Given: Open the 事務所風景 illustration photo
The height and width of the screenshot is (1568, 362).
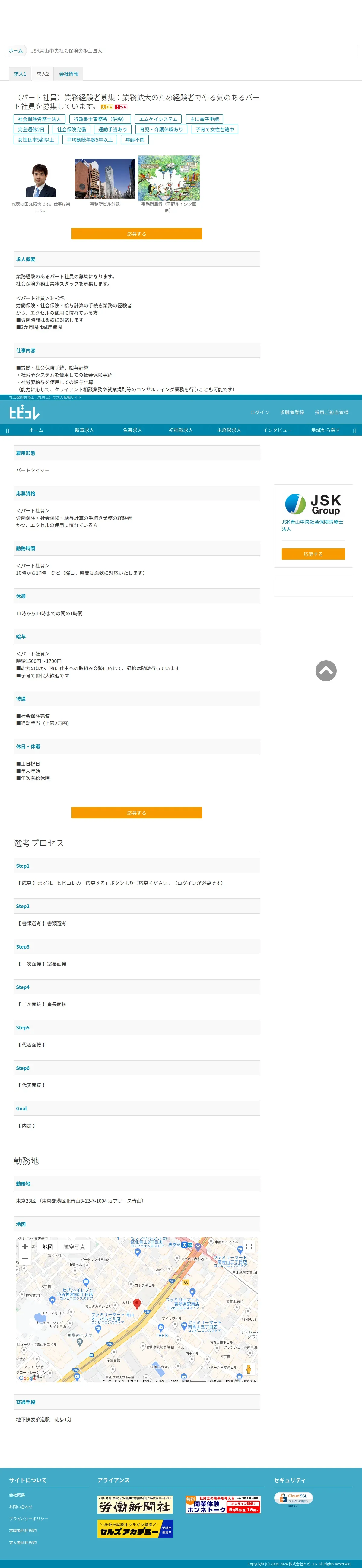Looking at the screenshot, I should click(169, 178).
